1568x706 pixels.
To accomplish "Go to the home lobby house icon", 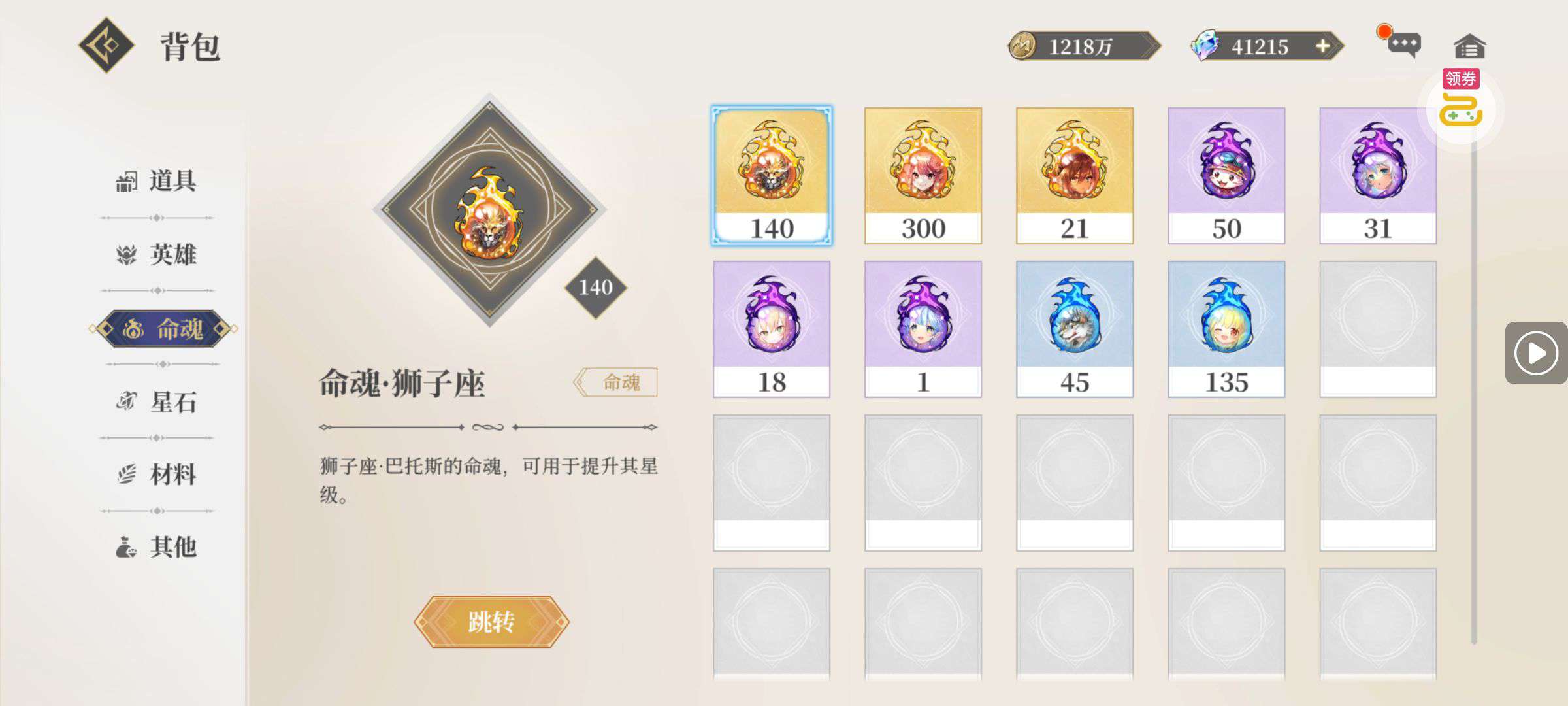I will pos(1469,46).
